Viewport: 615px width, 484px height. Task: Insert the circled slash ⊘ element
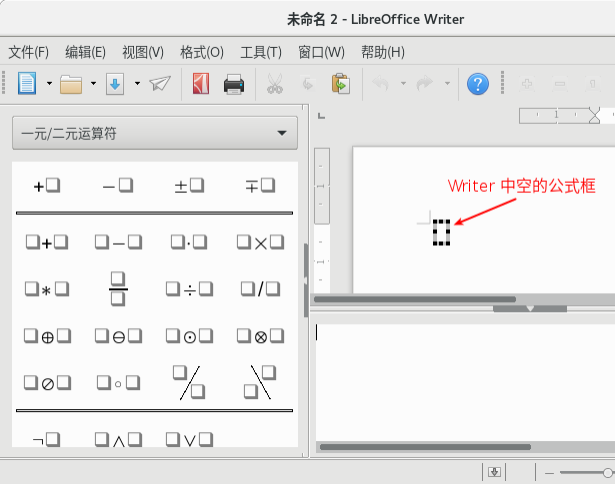pos(47,383)
